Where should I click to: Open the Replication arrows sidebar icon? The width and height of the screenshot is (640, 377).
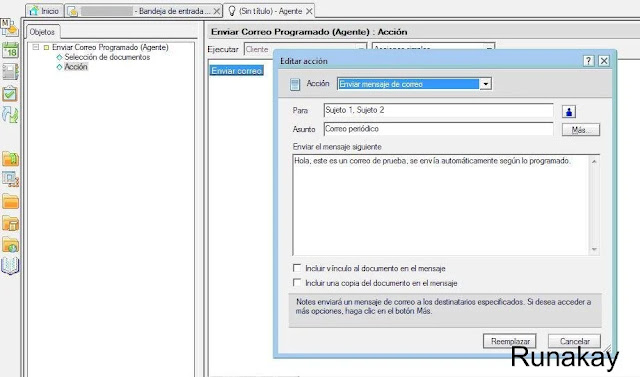pyautogui.click(x=10, y=115)
